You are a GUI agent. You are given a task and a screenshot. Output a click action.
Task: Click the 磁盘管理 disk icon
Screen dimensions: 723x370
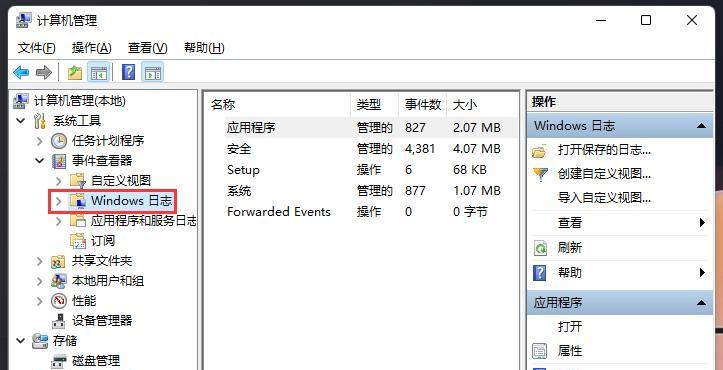click(x=59, y=360)
